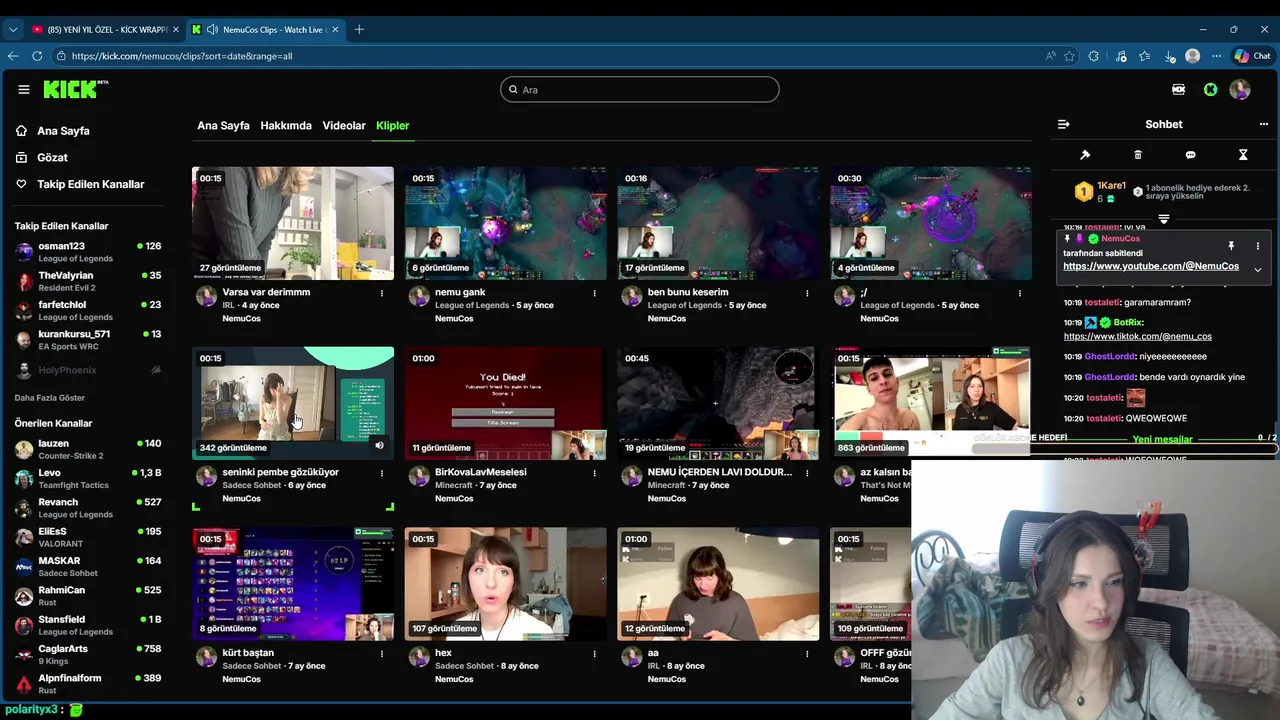Screen dimensions: 1280x720
Task: Click the 'hex' clip title
Action: 444,653
